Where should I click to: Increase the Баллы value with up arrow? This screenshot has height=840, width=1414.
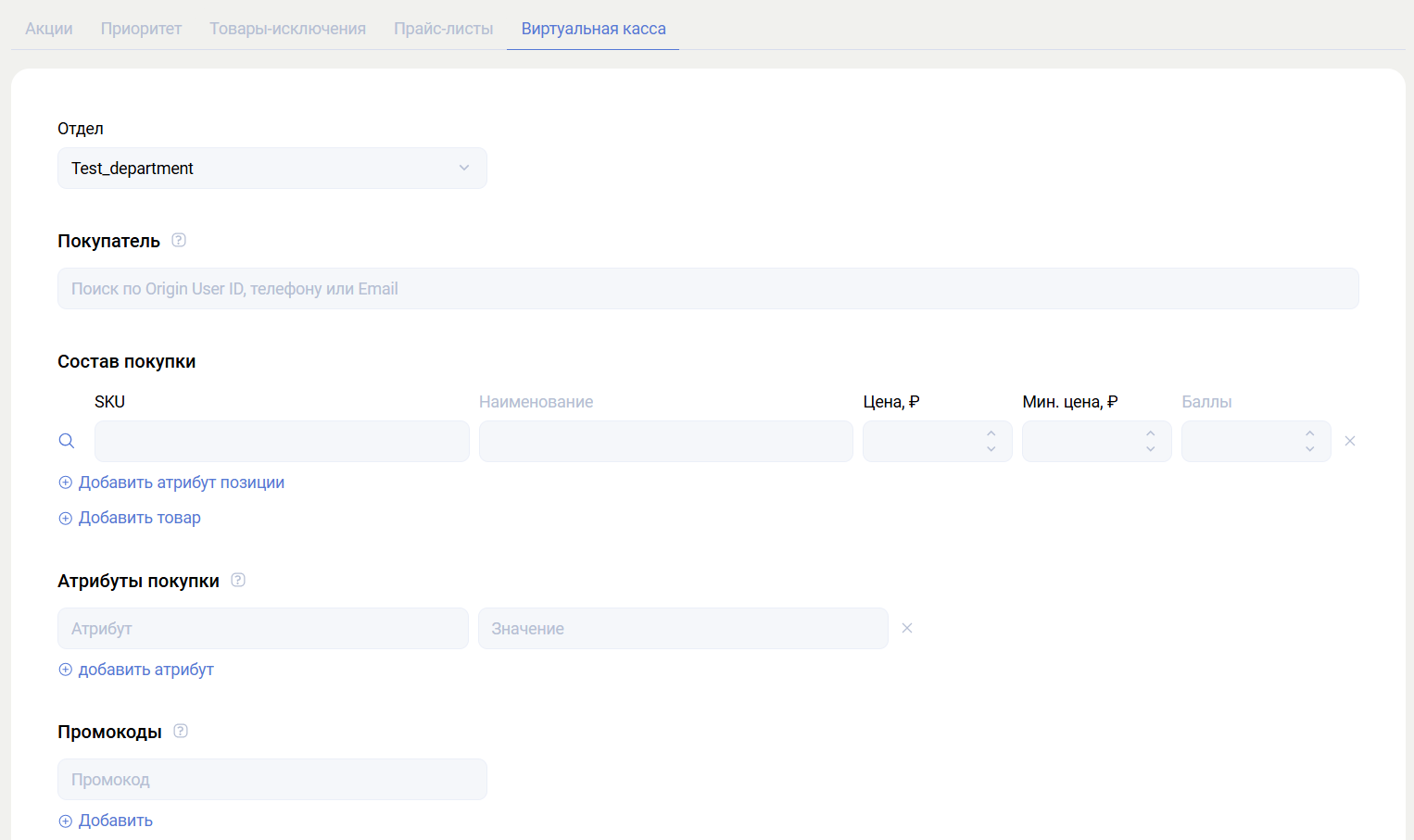1309,433
